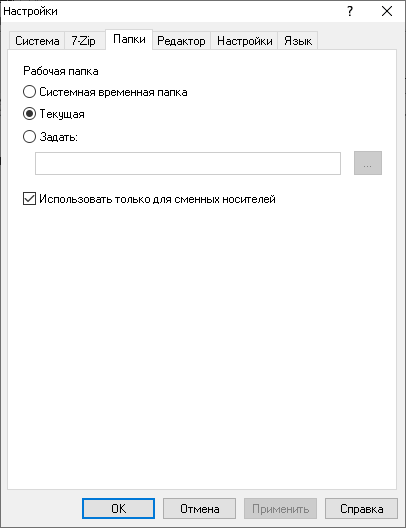Click the Рабочая папка group label
406x528 pixels.
coord(61,71)
